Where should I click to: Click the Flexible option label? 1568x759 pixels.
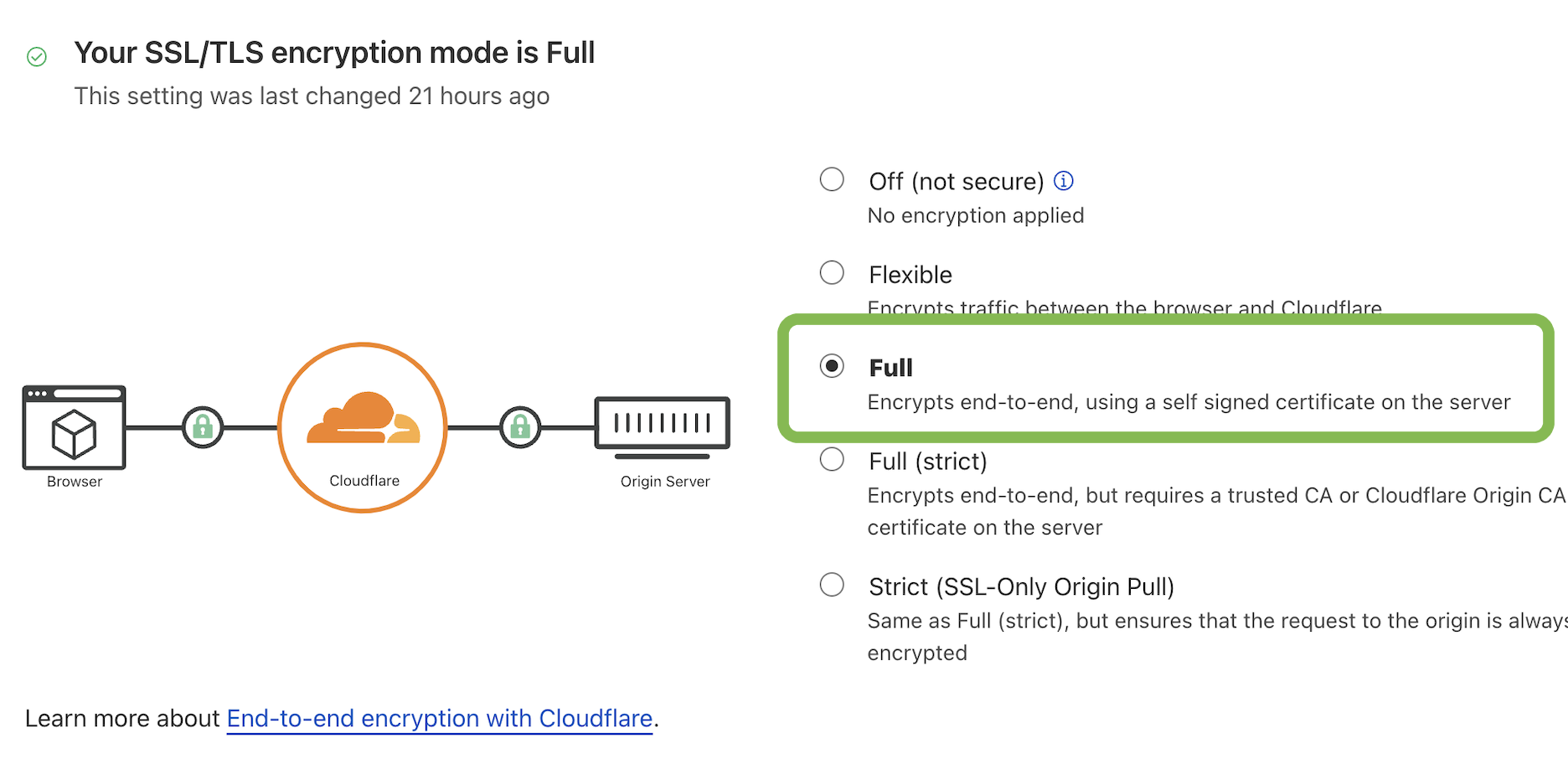910,275
